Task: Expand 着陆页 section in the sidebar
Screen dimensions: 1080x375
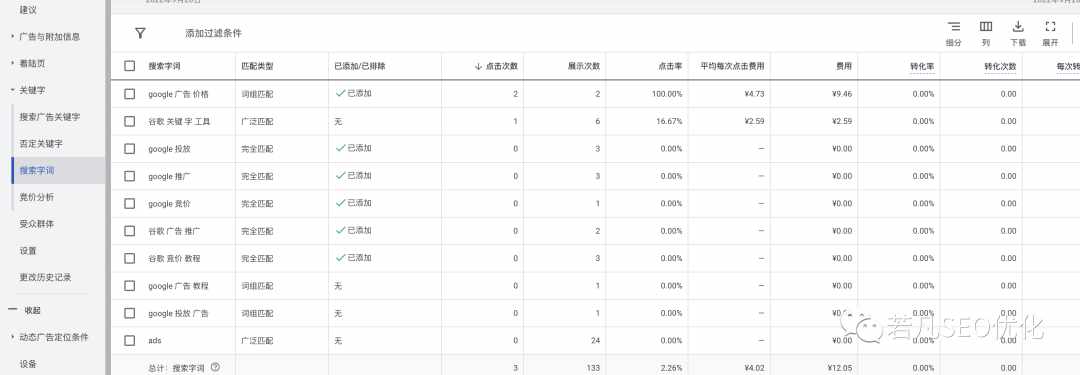Action: tap(13, 63)
